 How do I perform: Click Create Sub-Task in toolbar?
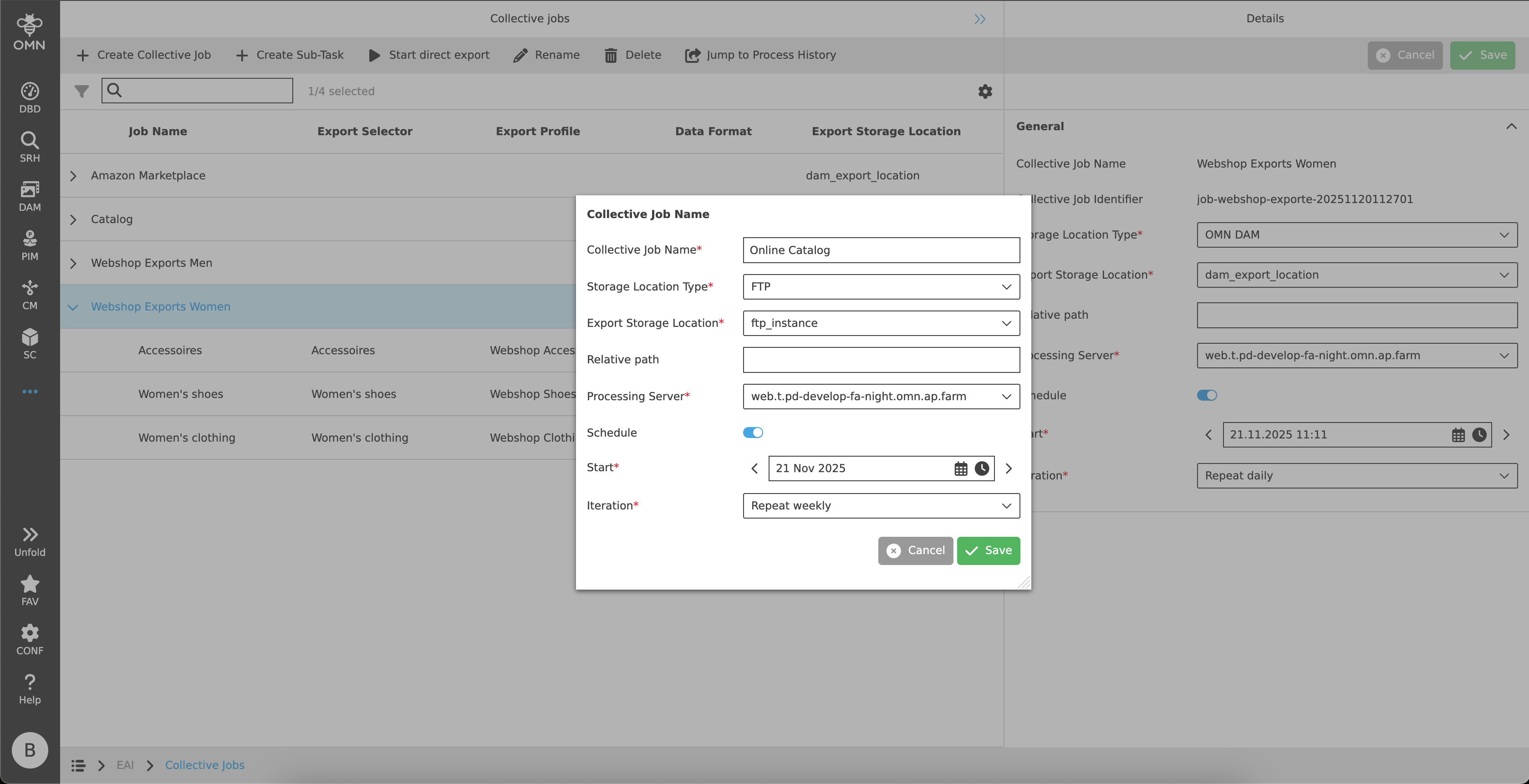click(x=290, y=55)
